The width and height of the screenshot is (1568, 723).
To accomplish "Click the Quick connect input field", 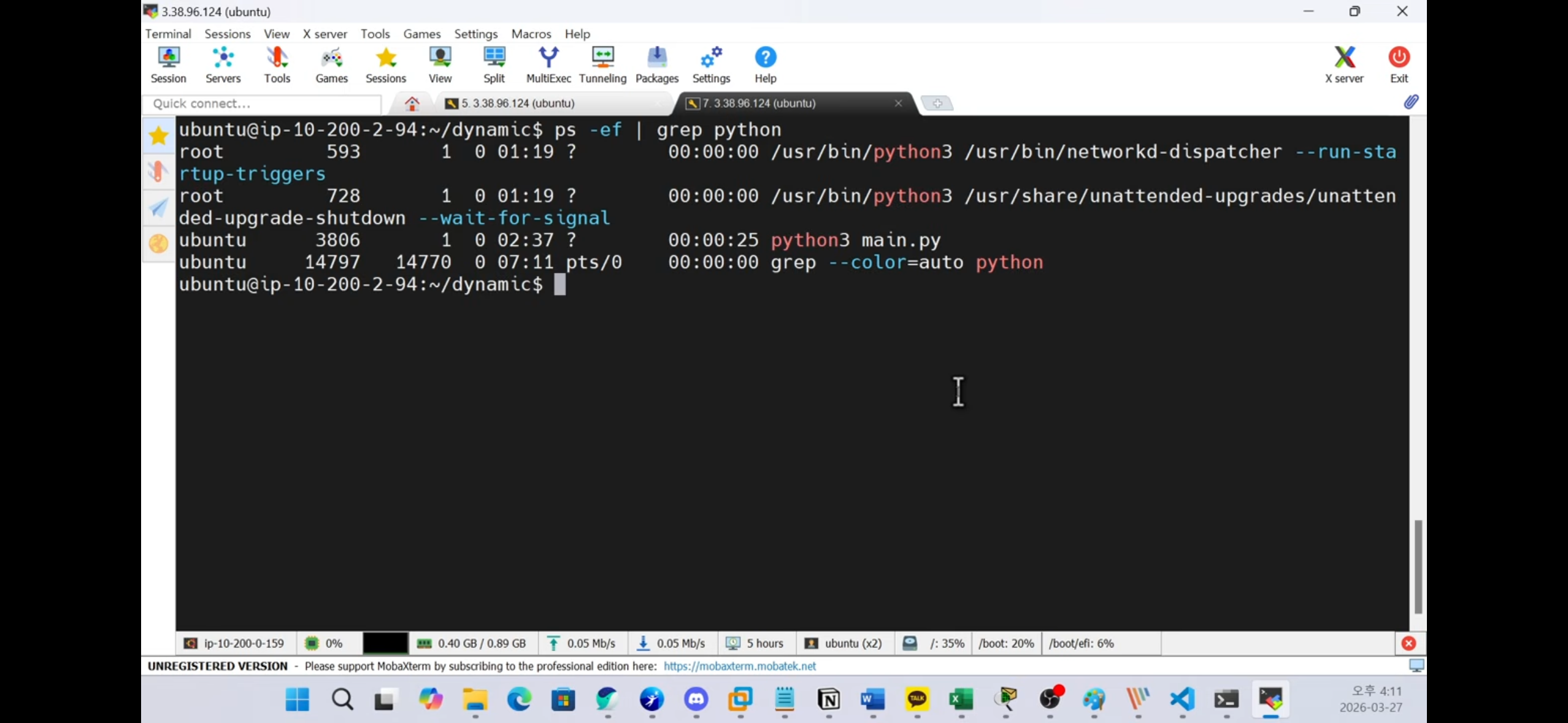I will (x=263, y=103).
